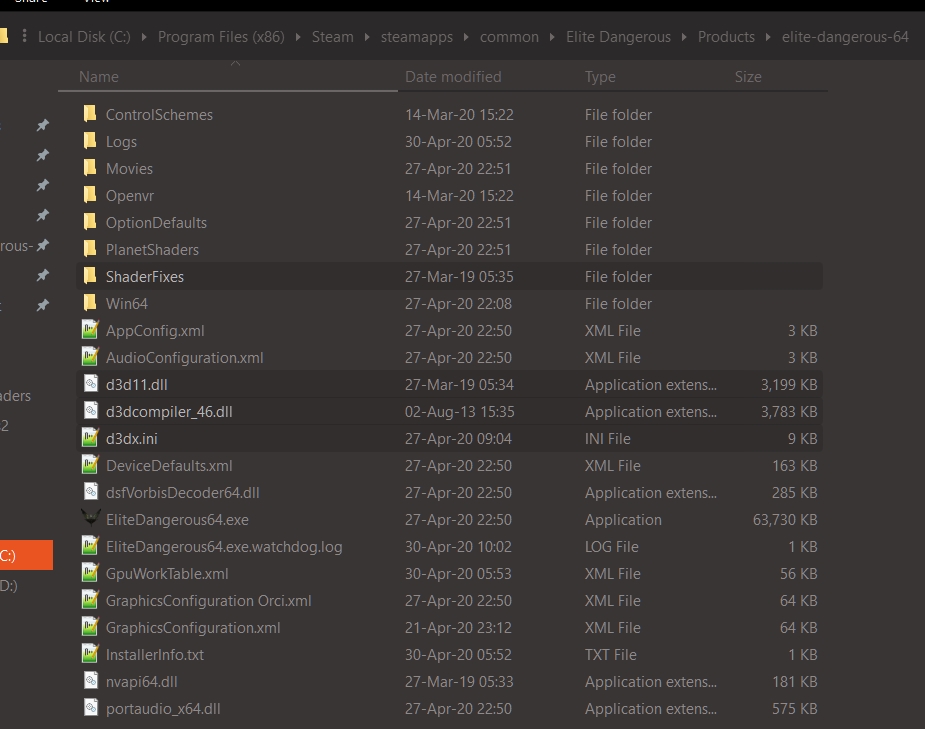Click the AudioConfiguration.xml file icon

90,357
